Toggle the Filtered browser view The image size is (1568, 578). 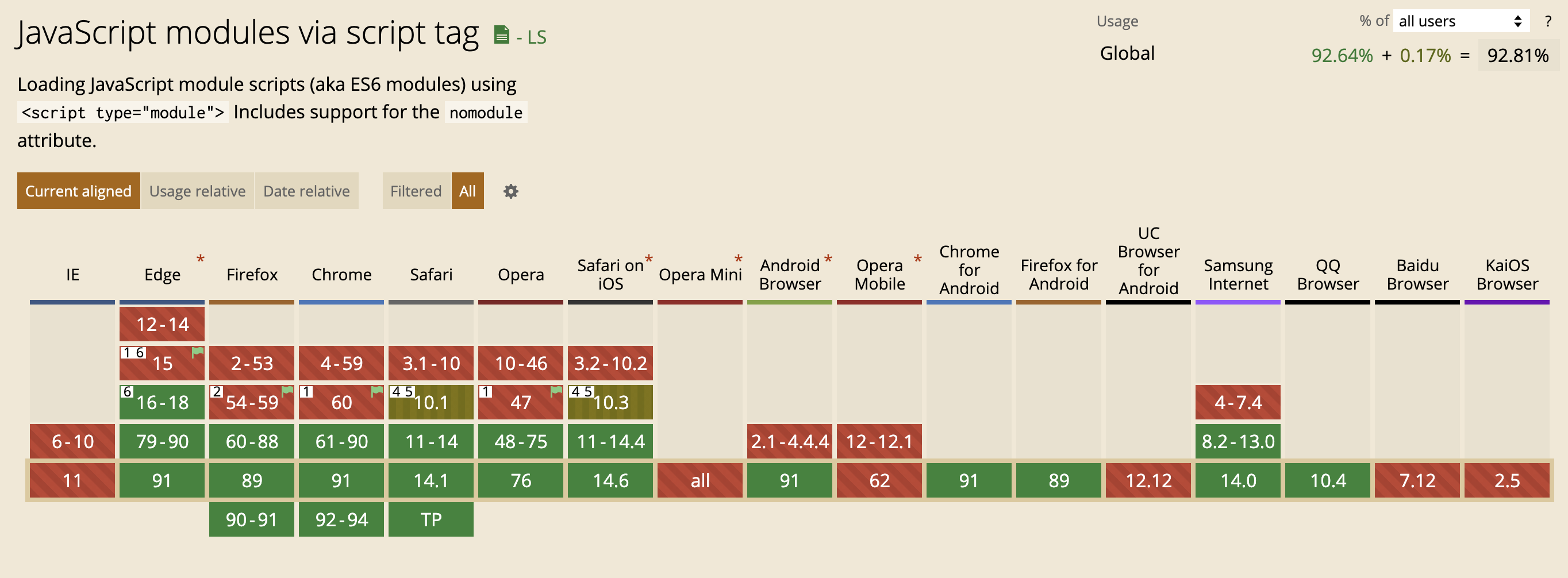416,191
